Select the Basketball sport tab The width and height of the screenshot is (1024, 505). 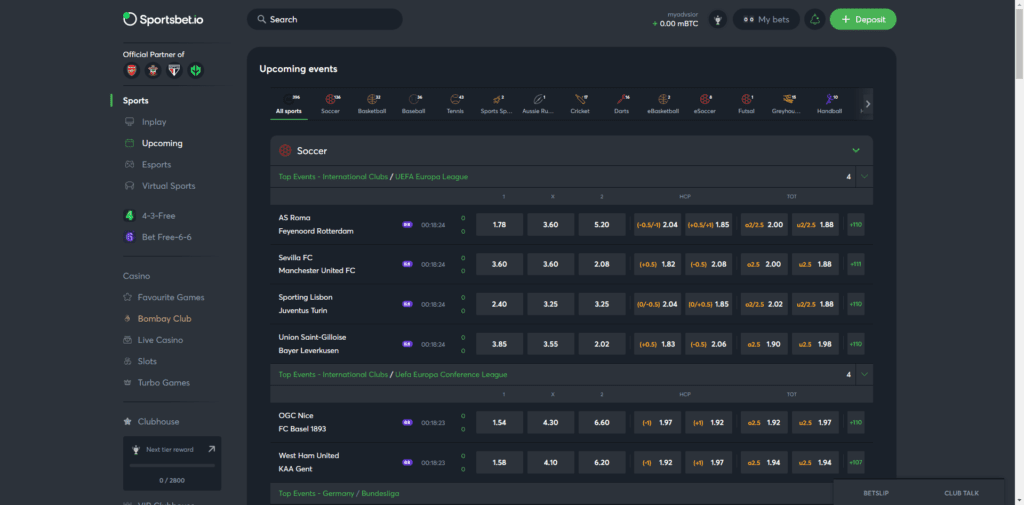372,104
